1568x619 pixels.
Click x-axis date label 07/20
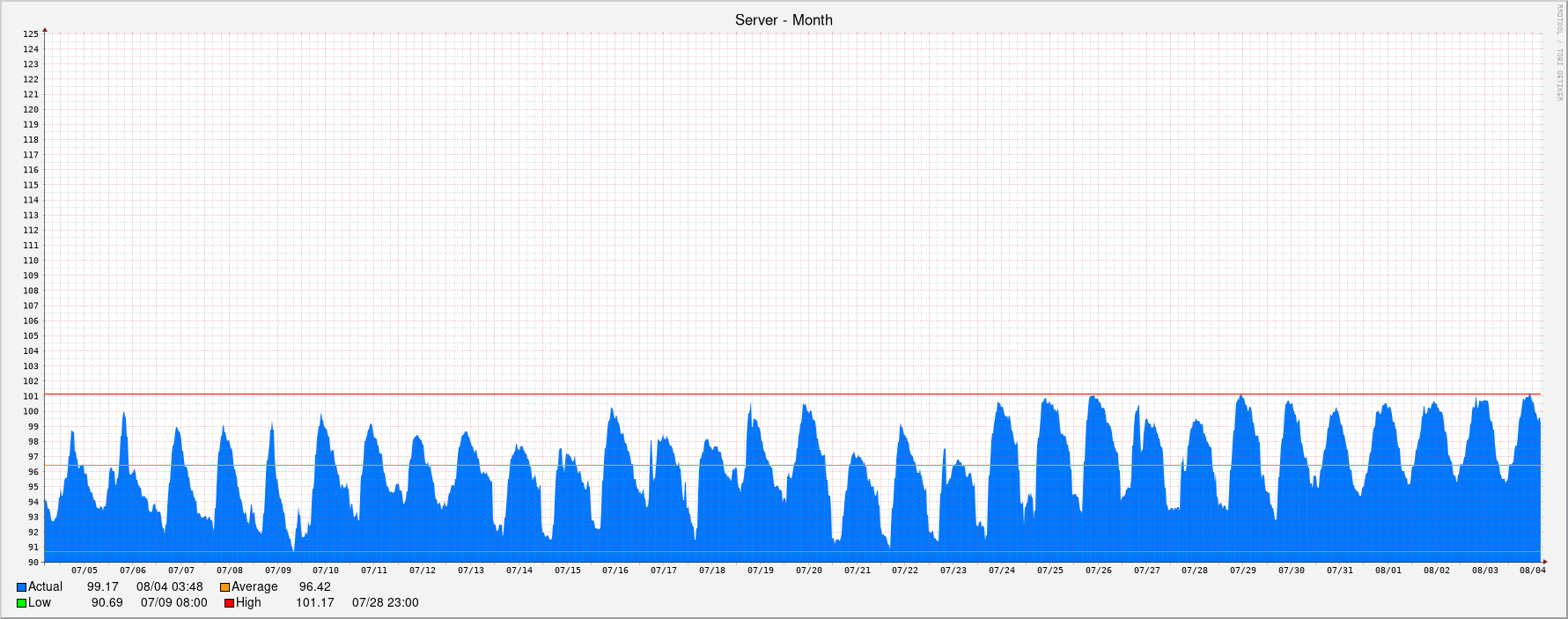click(809, 571)
